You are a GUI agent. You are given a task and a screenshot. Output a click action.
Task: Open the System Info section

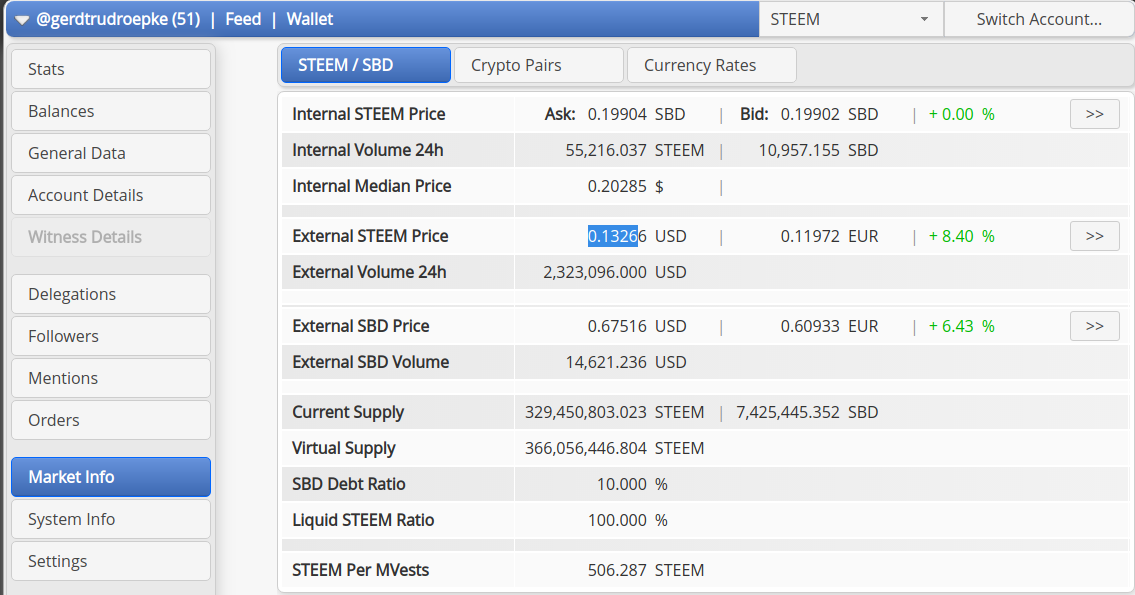pos(111,519)
